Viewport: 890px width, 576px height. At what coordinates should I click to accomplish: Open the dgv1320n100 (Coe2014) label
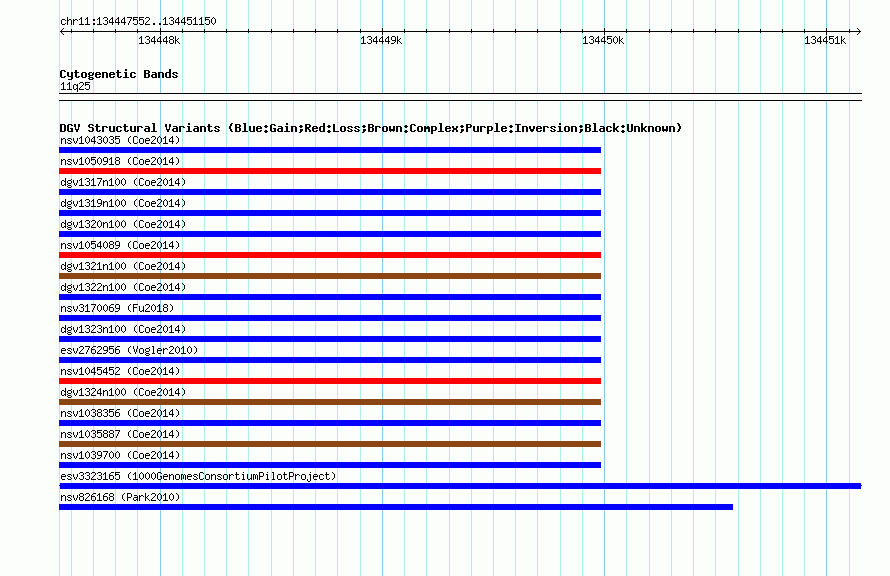coord(123,224)
